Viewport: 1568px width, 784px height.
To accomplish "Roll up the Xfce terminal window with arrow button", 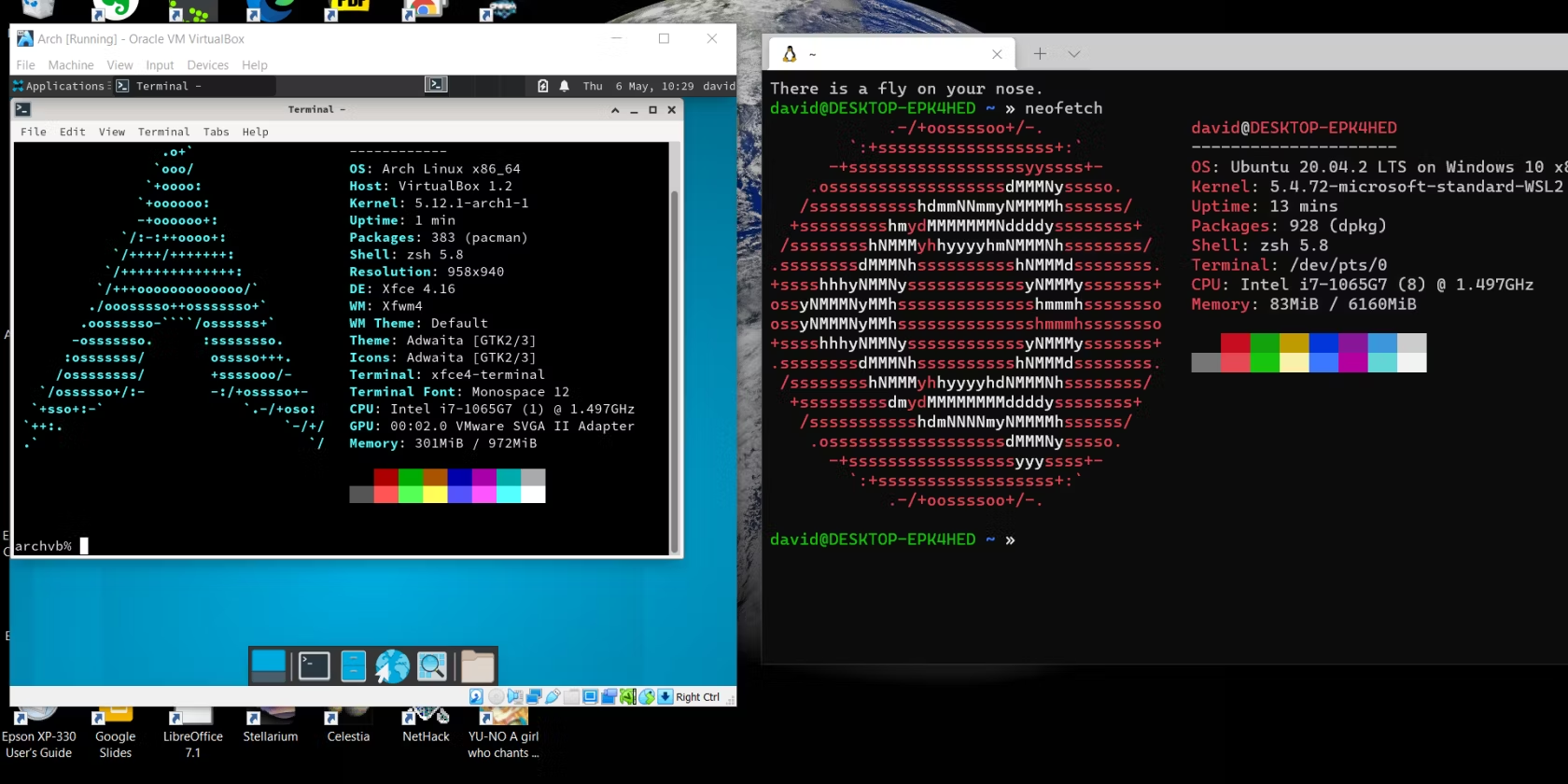I will [x=615, y=110].
